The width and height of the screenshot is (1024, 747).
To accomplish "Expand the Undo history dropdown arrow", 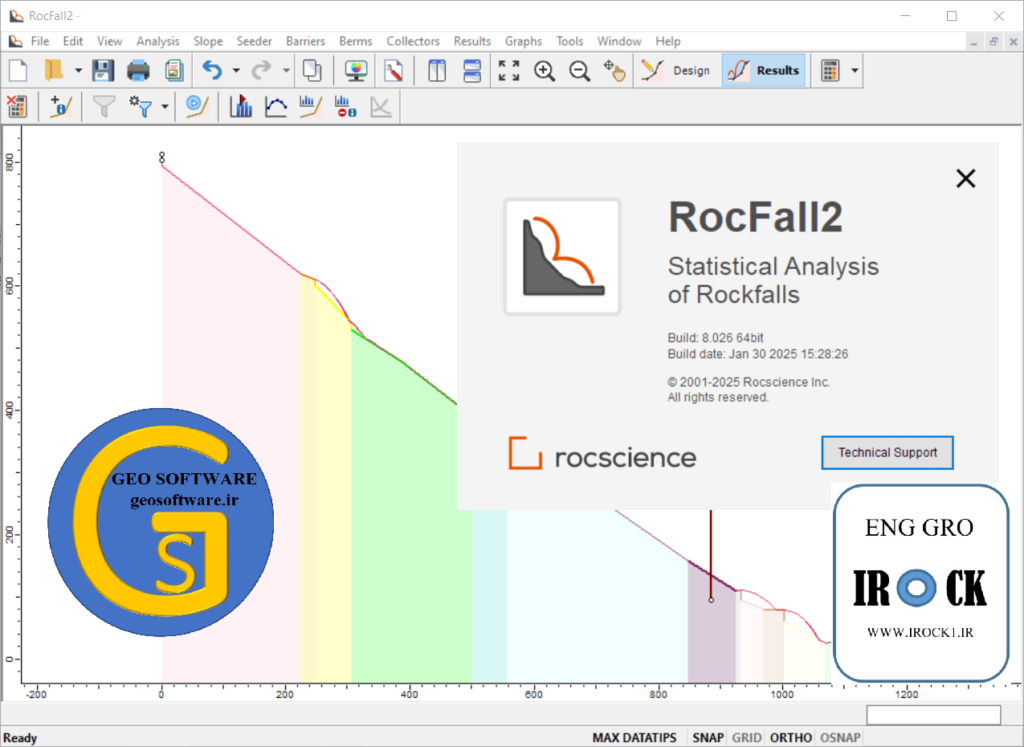I will click(236, 70).
